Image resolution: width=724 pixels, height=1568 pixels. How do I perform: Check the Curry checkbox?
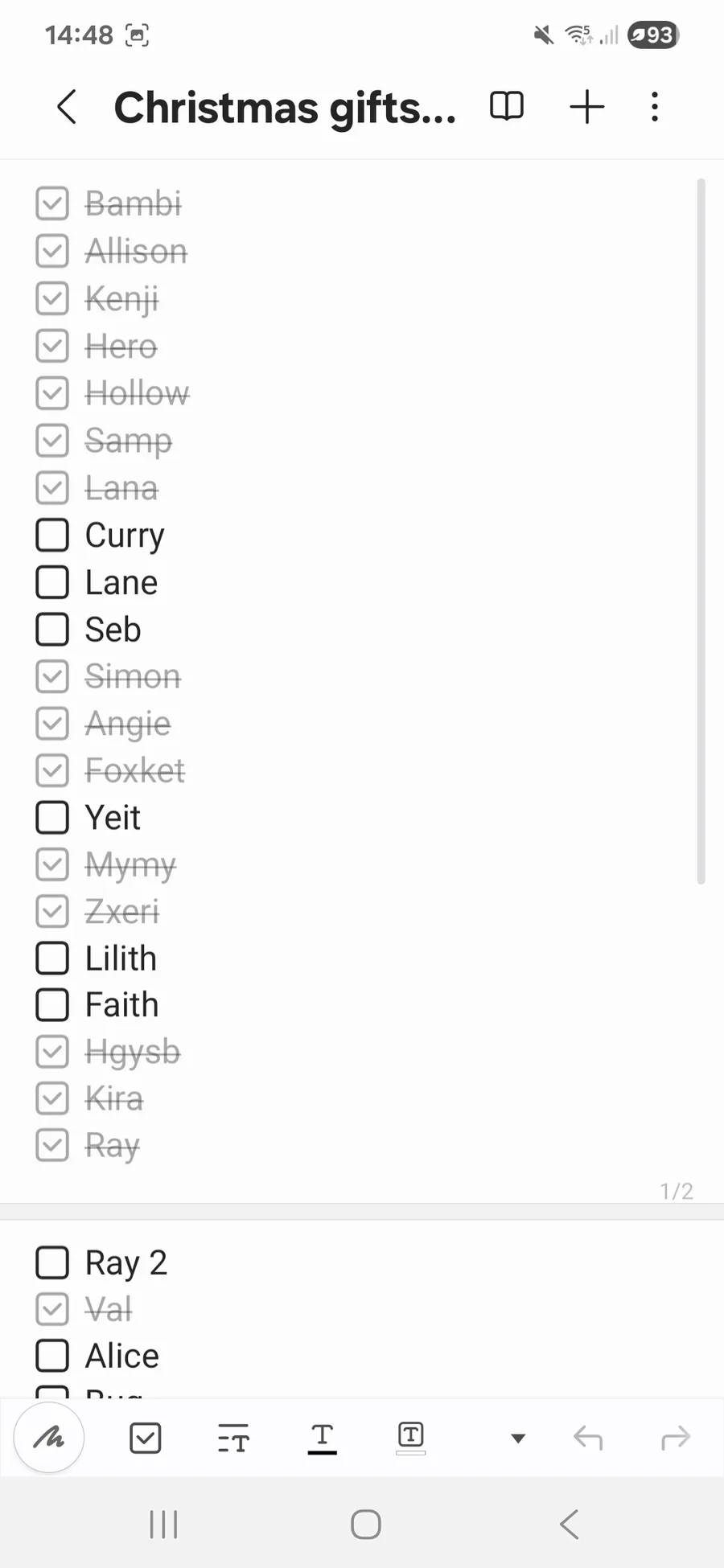[52, 536]
